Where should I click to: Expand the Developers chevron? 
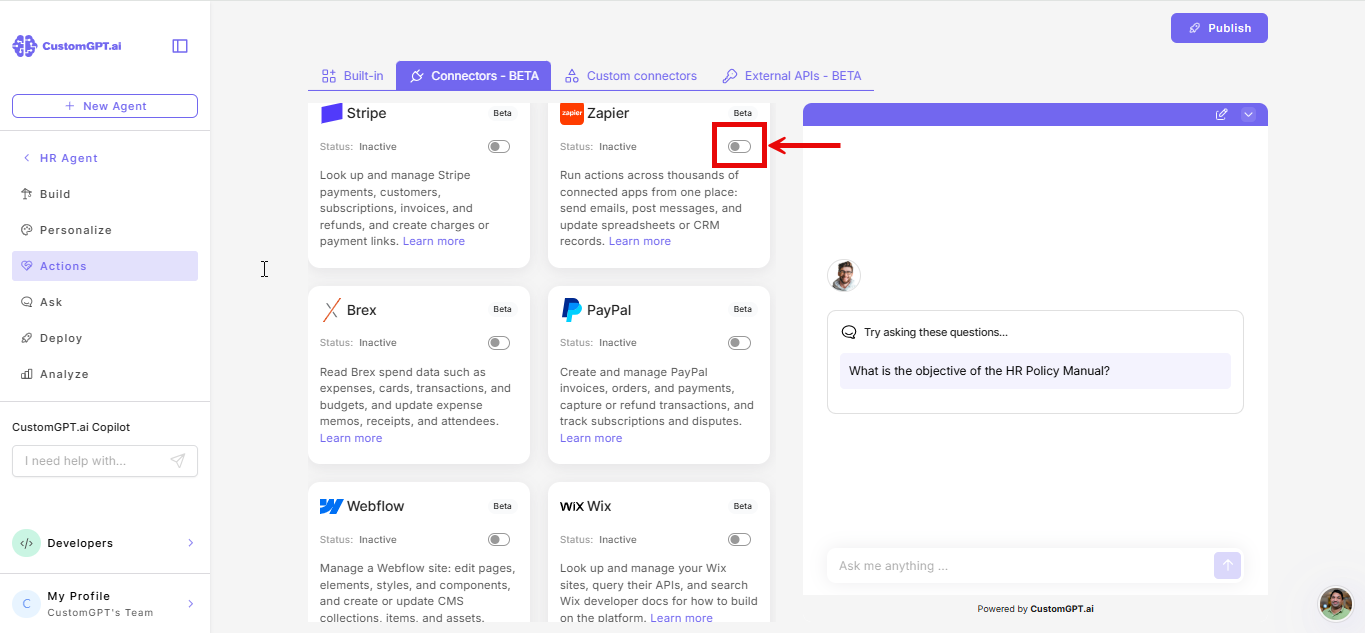[190, 543]
